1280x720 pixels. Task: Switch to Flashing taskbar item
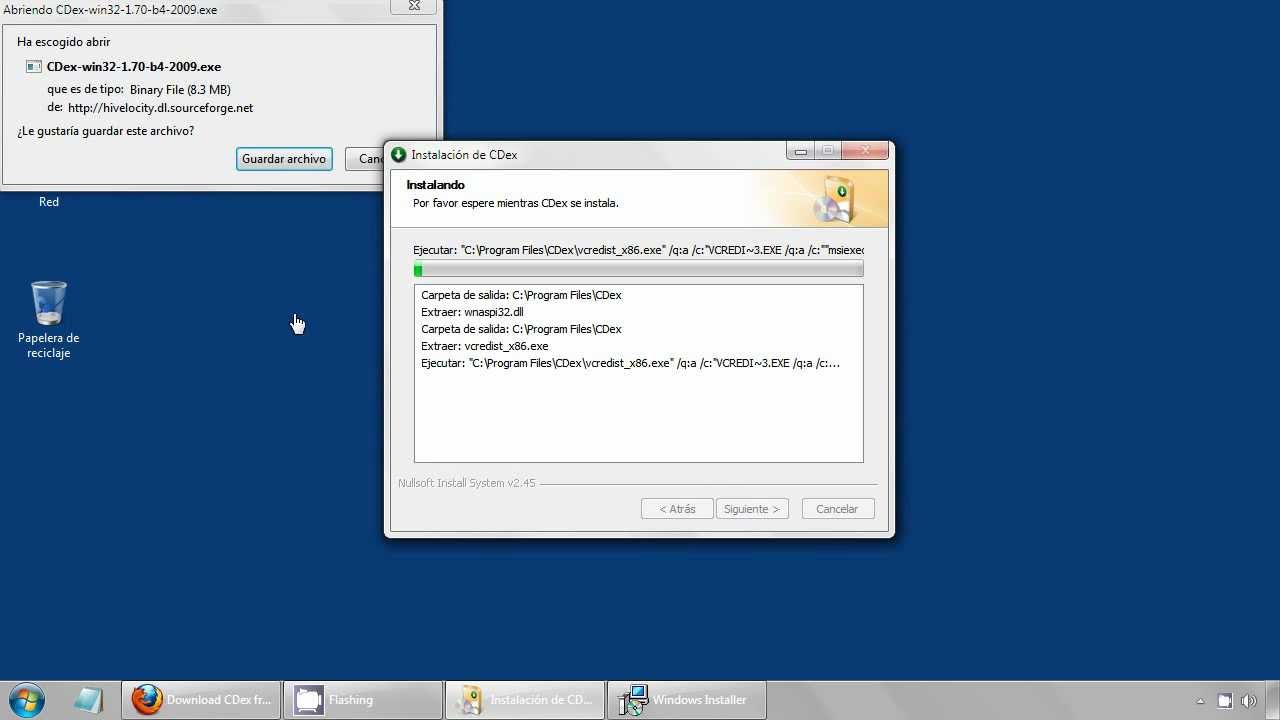(x=362, y=699)
